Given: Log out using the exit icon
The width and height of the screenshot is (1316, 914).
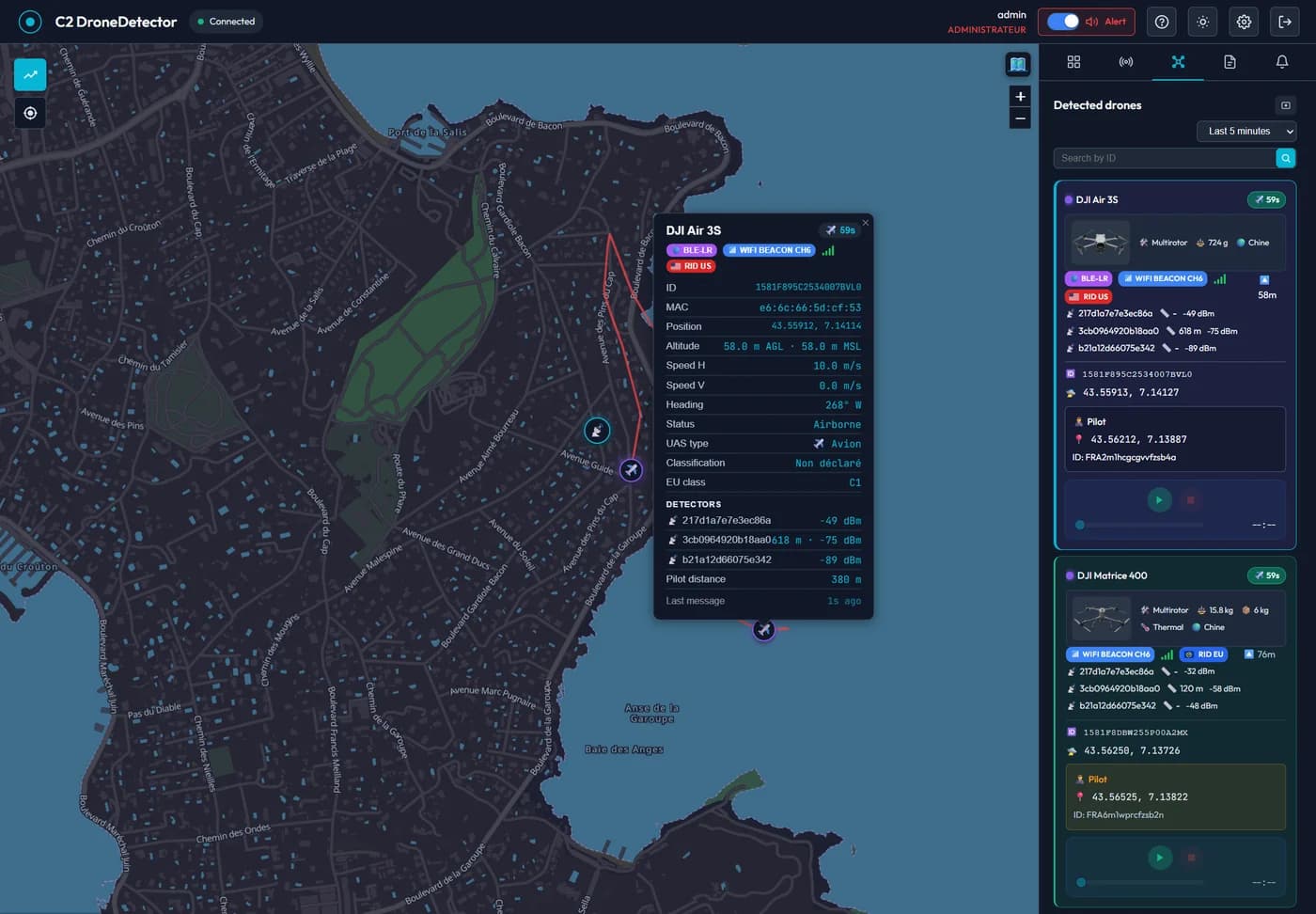Looking at the screenshot, I should click(1285, 22).
